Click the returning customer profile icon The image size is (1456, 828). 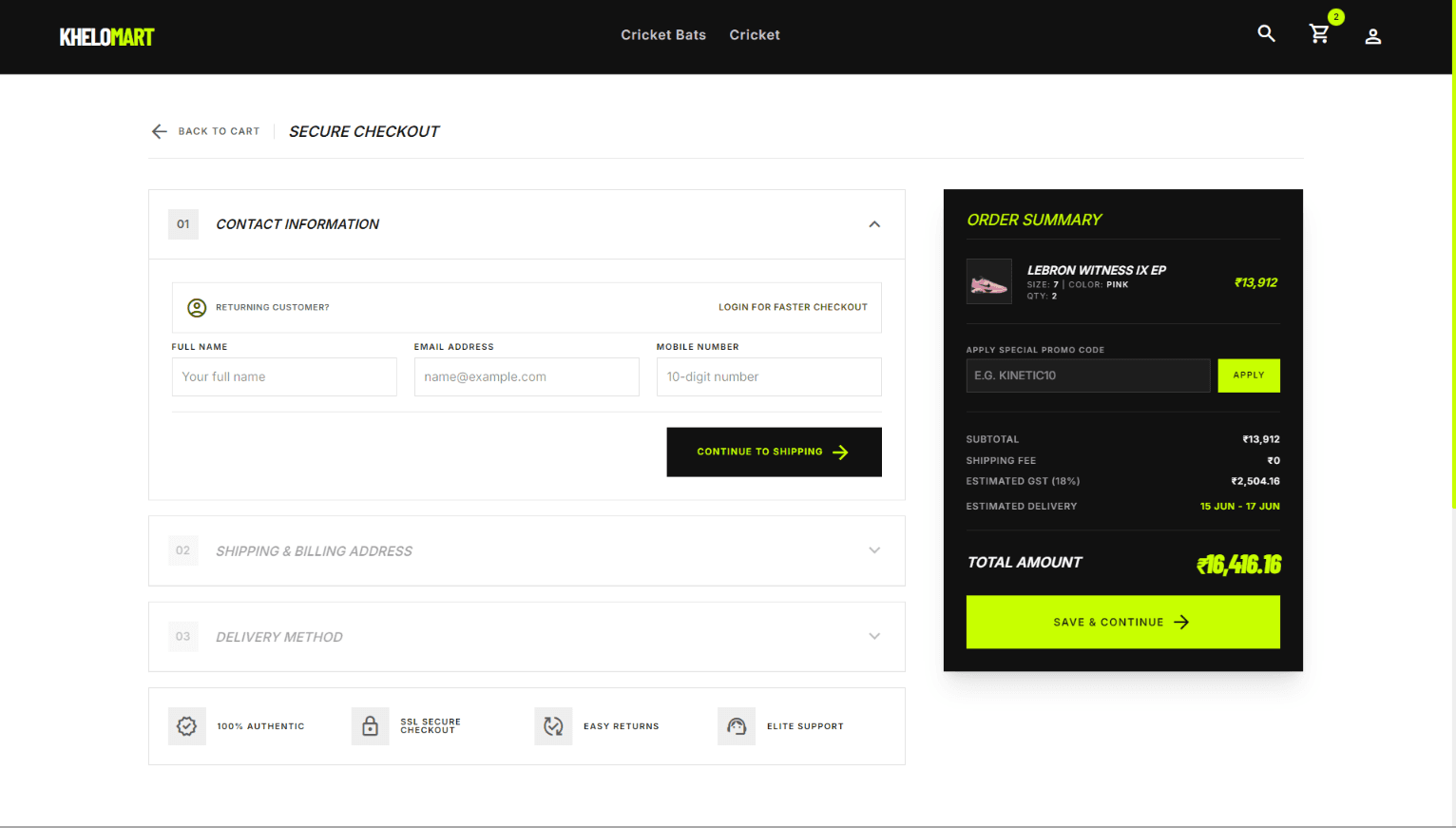(x=197, y=307)
